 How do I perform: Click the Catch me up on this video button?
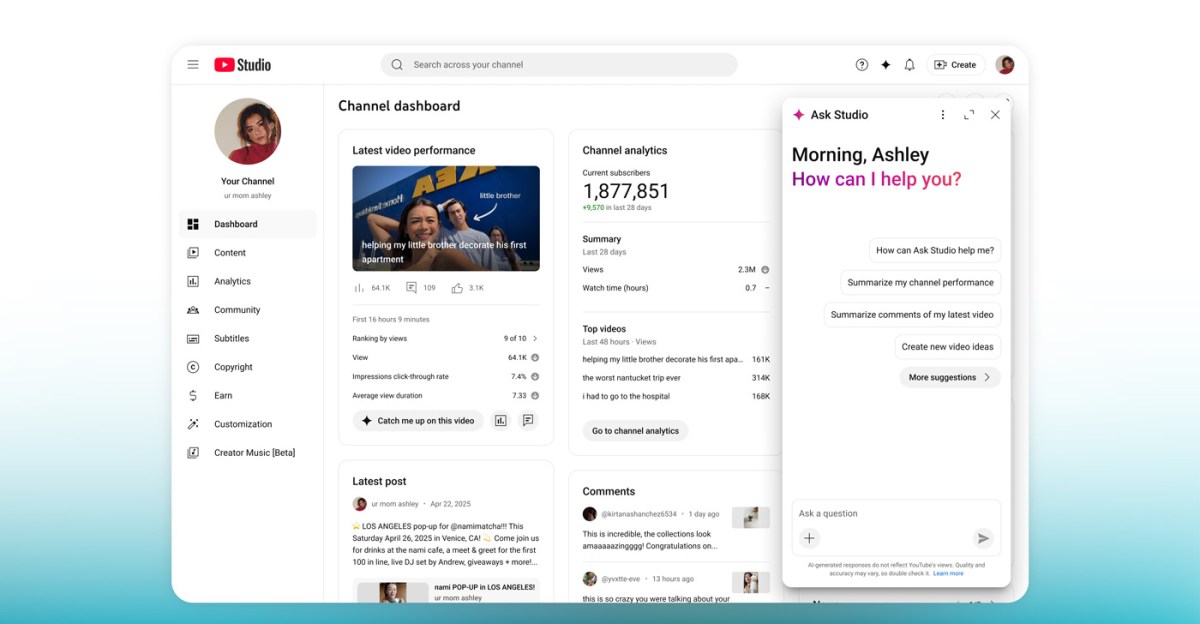click(417, 420)
